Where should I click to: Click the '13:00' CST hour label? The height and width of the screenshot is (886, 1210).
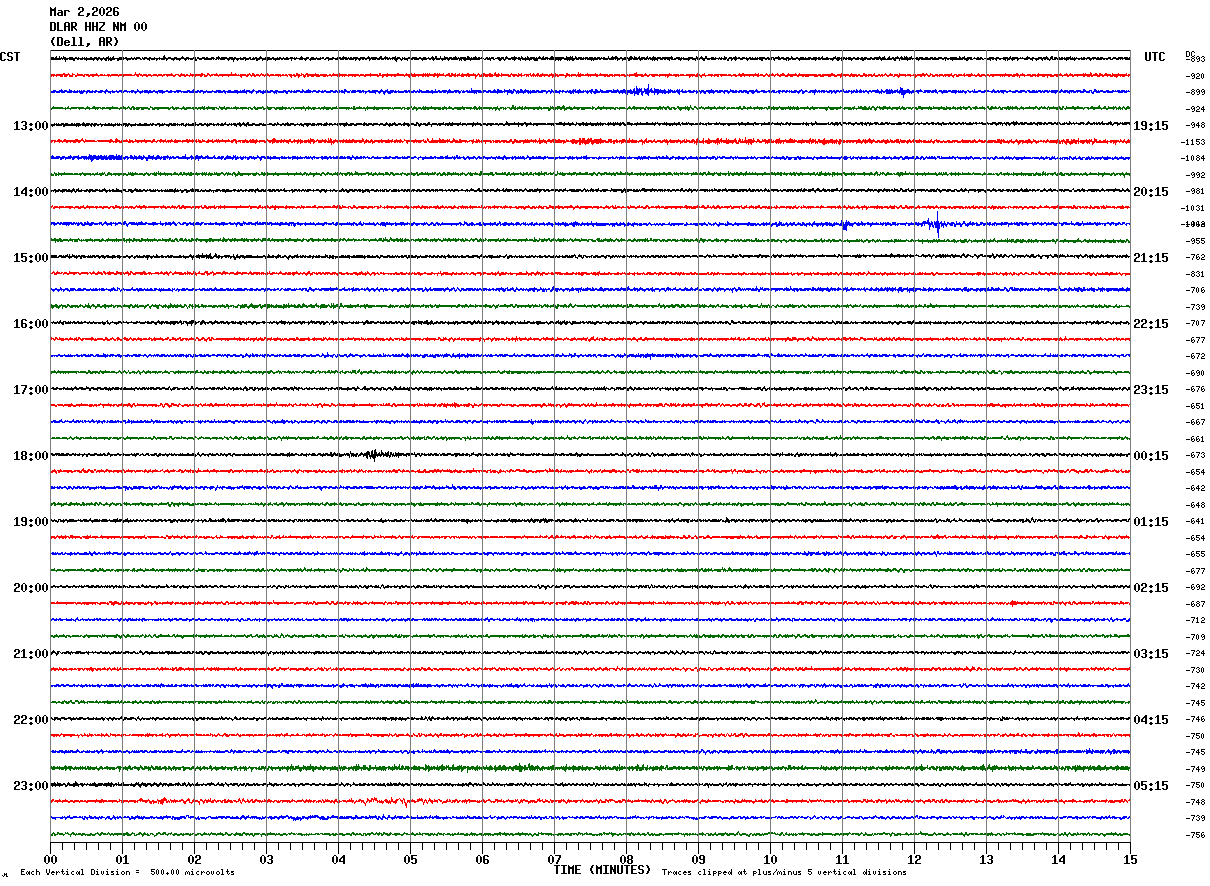pyautogui.click(x=30, y=126)
